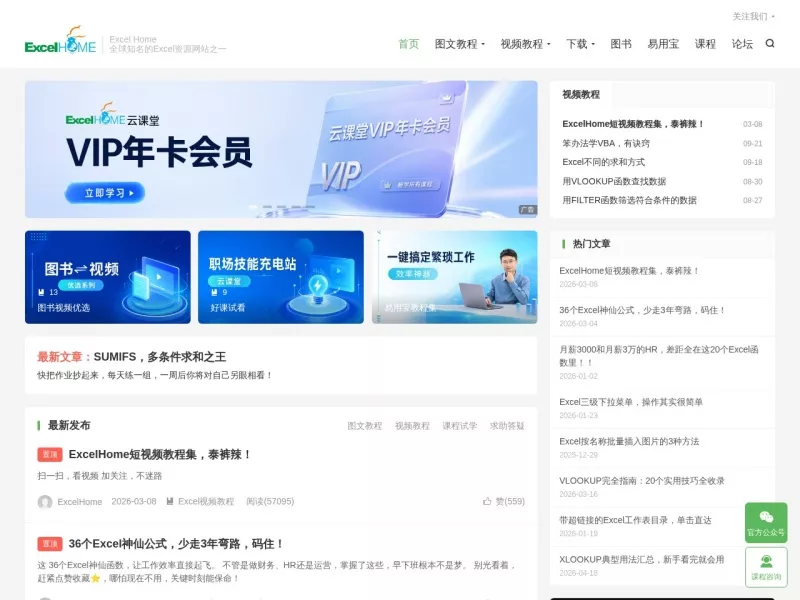The image size is (800, 600).
Task: Open post 36个Excel神仙公式 in 最新发布
Action: click(x=177, y=543)
